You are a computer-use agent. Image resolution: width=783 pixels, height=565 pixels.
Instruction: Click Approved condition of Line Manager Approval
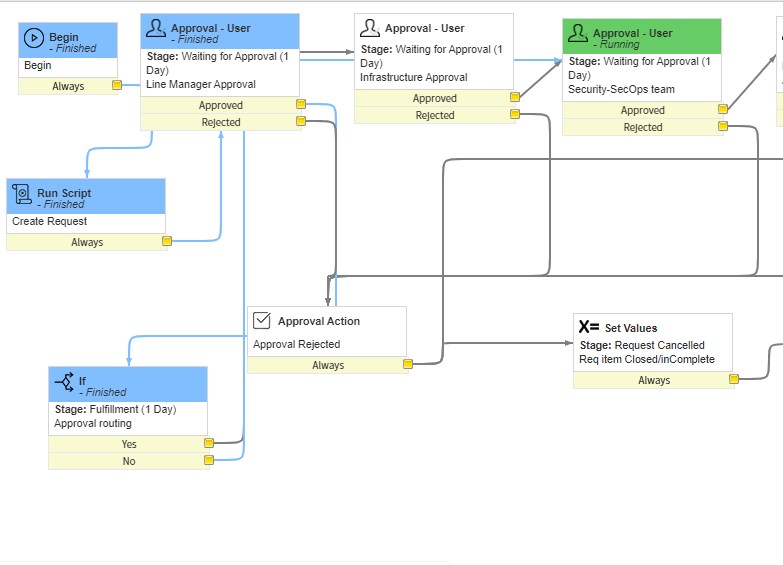tap(220, 105)
